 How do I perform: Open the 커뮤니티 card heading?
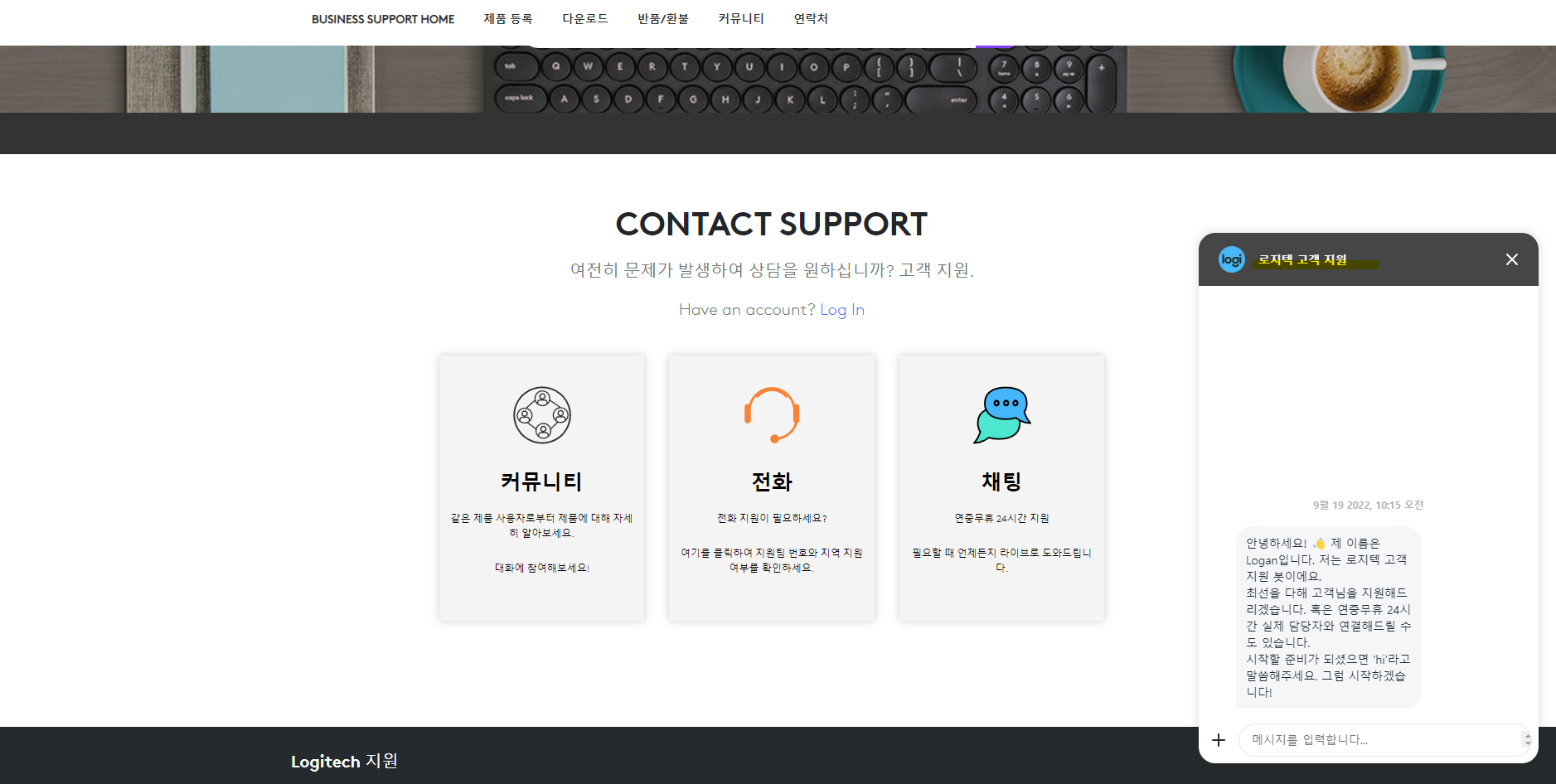tap(542, 482)
